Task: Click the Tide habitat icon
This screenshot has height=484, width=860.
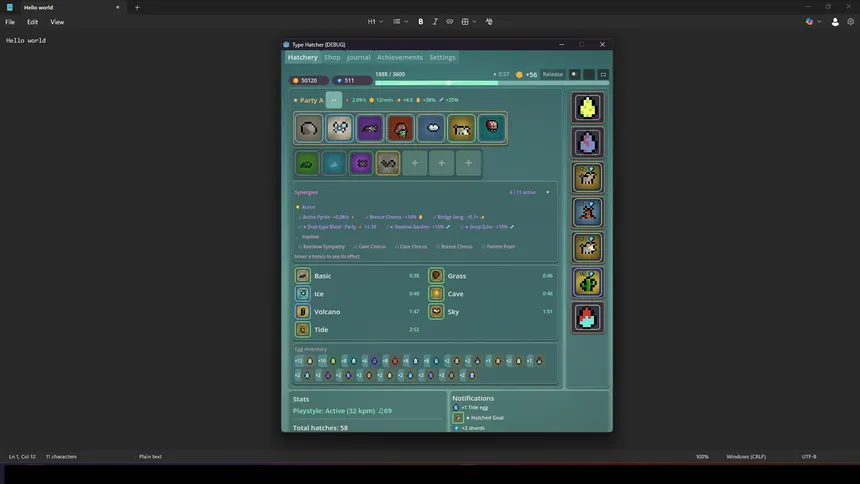Action: pyautogui.click(x=303, y=329)
